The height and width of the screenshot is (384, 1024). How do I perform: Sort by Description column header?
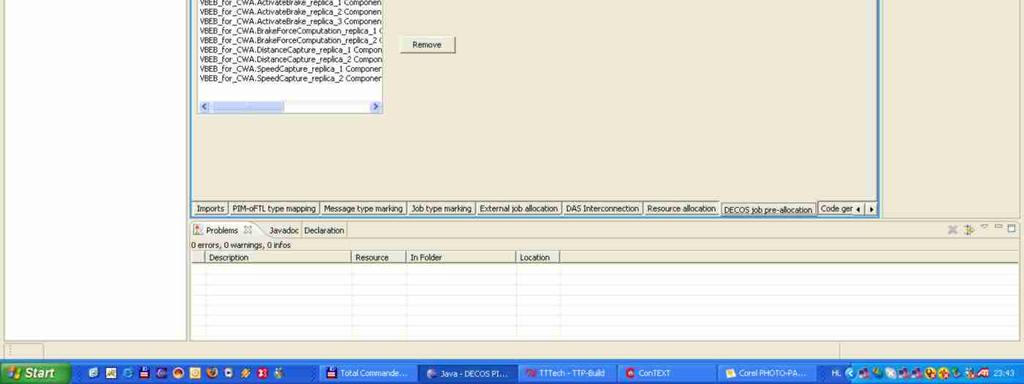pos(278,257)
